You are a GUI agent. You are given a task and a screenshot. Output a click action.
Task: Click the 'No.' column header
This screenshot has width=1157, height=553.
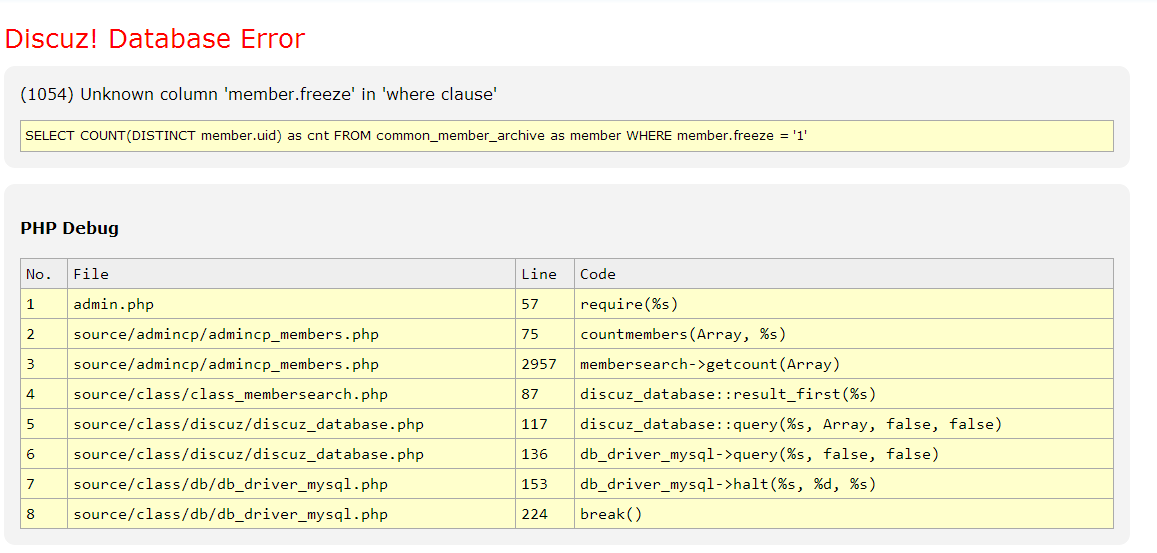click(x=44, y=274)
